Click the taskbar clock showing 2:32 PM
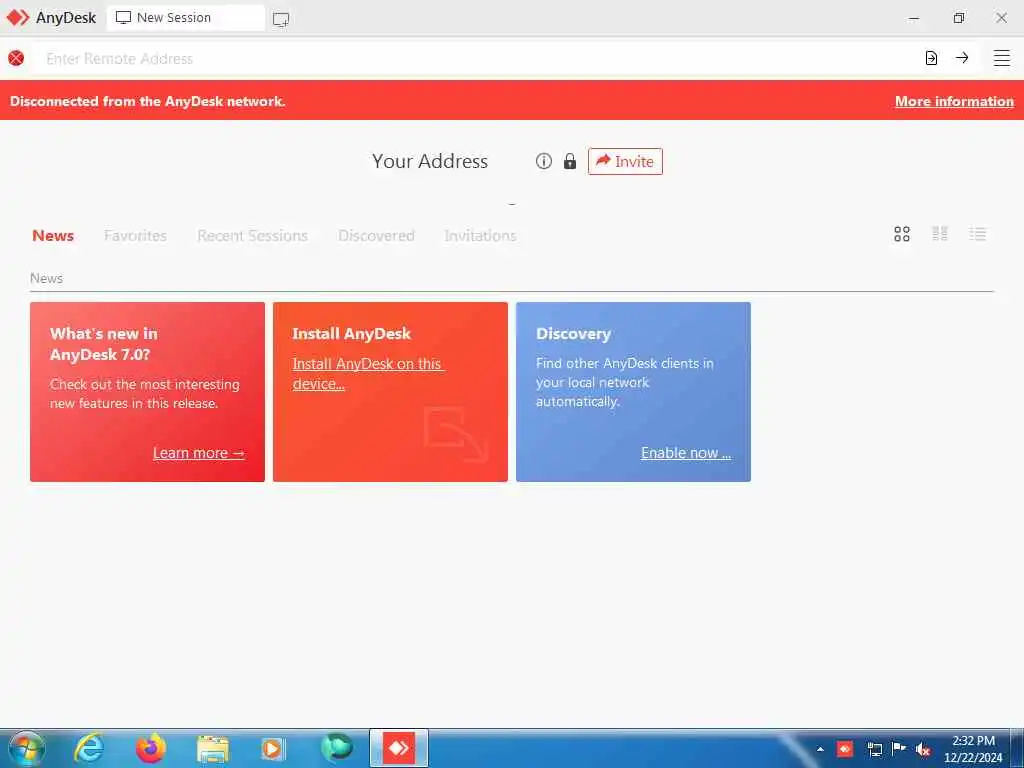The width and height of the screenshot is (1024, 768). (x=973, y=749)
